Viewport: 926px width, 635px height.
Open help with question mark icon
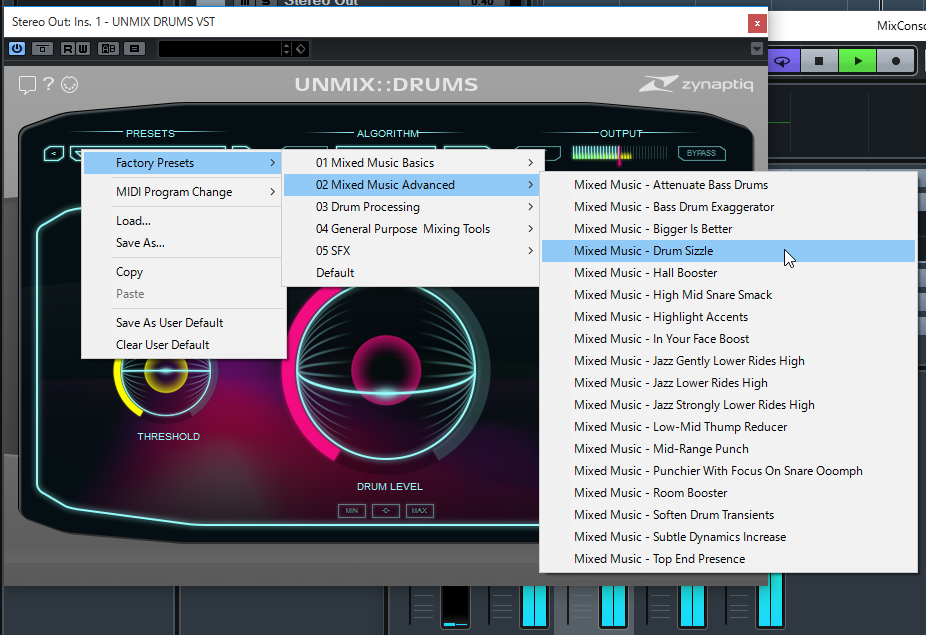click(48, 84)
